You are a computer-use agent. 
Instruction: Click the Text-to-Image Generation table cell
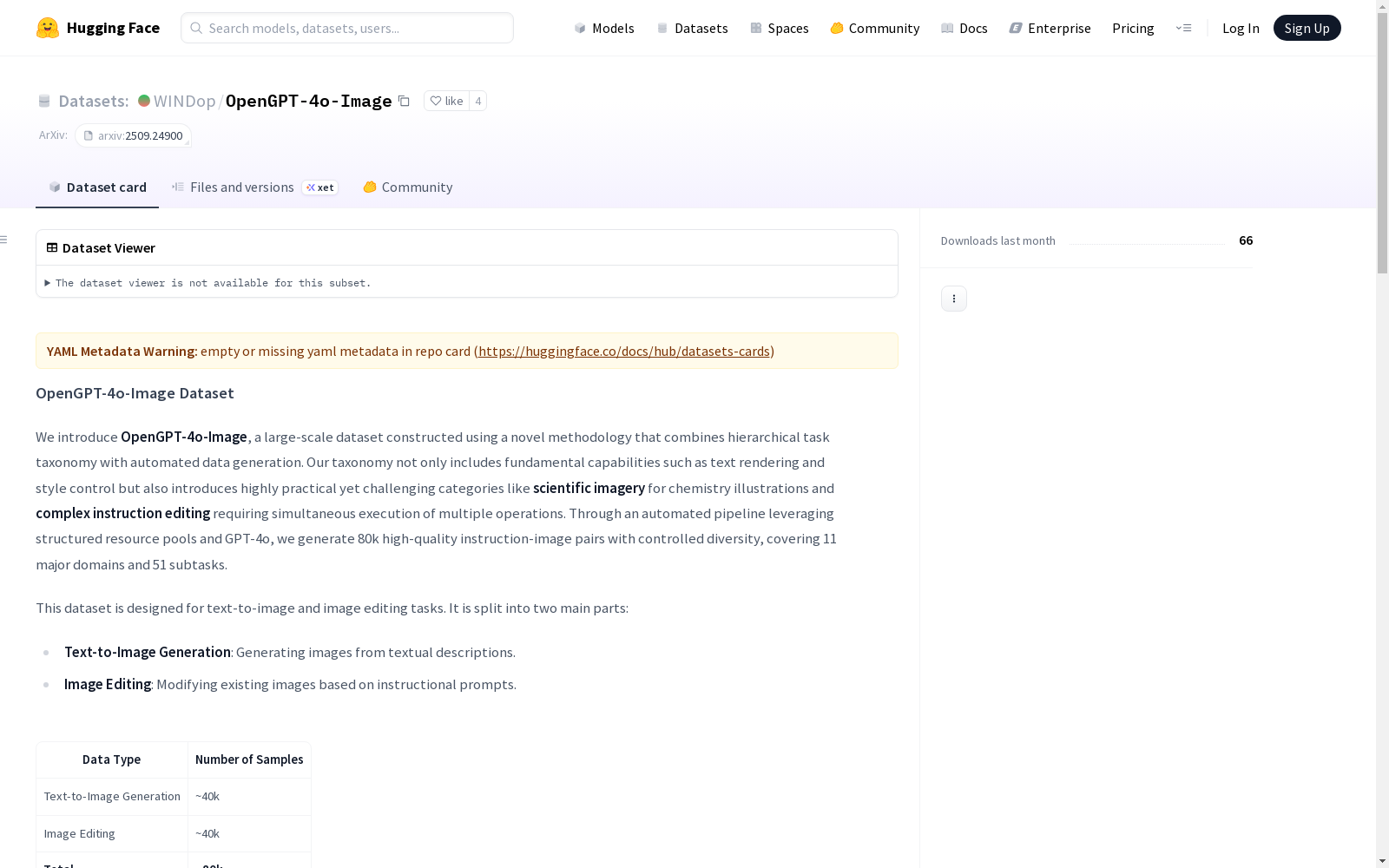[112, 796]
